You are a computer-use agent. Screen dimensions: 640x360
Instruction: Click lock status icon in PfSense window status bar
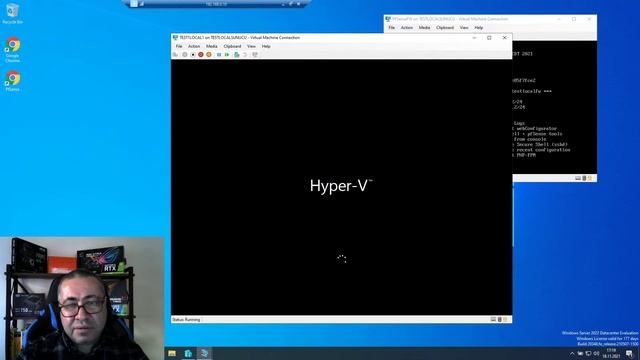pyautogui.click(x=590, y=178)
